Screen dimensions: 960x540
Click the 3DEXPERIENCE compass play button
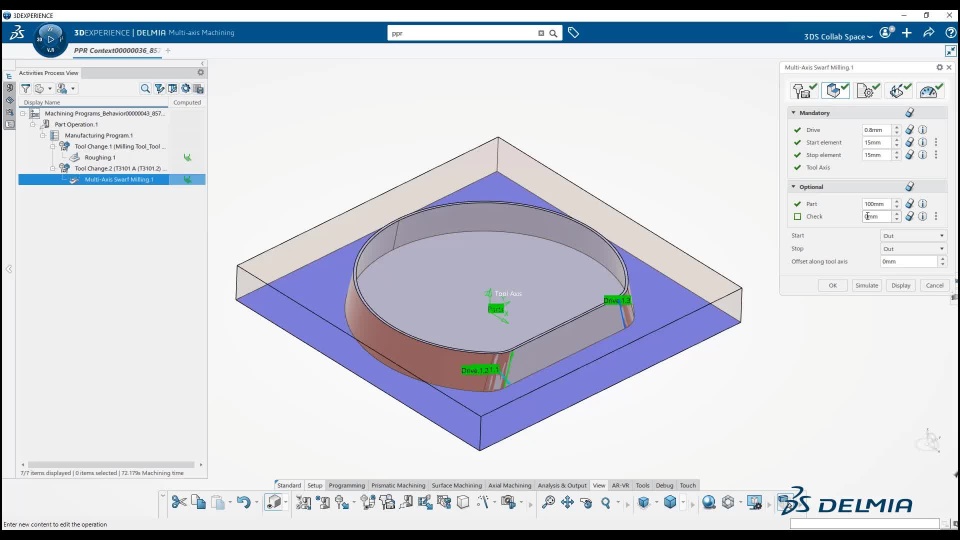(x=50, y=39)
